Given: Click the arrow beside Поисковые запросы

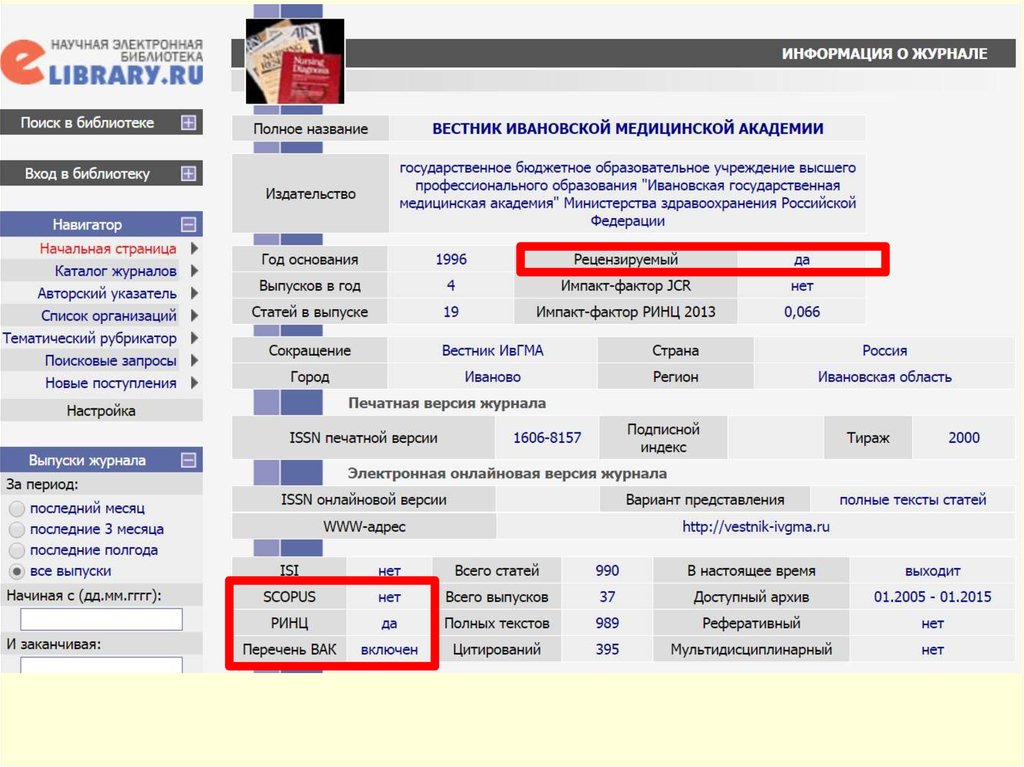Looking at the screenshot, I should click(194, 361).
